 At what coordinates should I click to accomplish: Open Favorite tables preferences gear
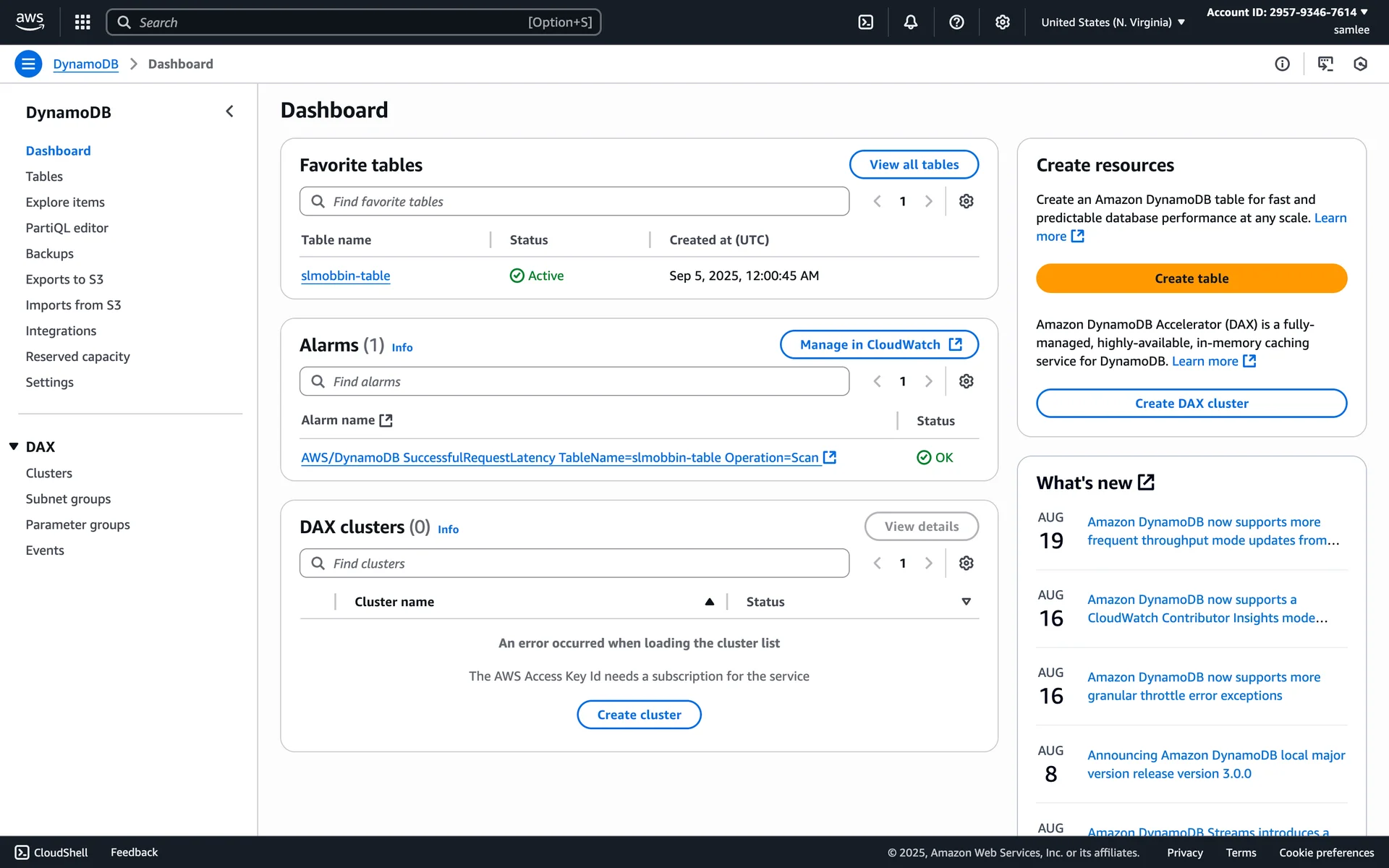966,201
